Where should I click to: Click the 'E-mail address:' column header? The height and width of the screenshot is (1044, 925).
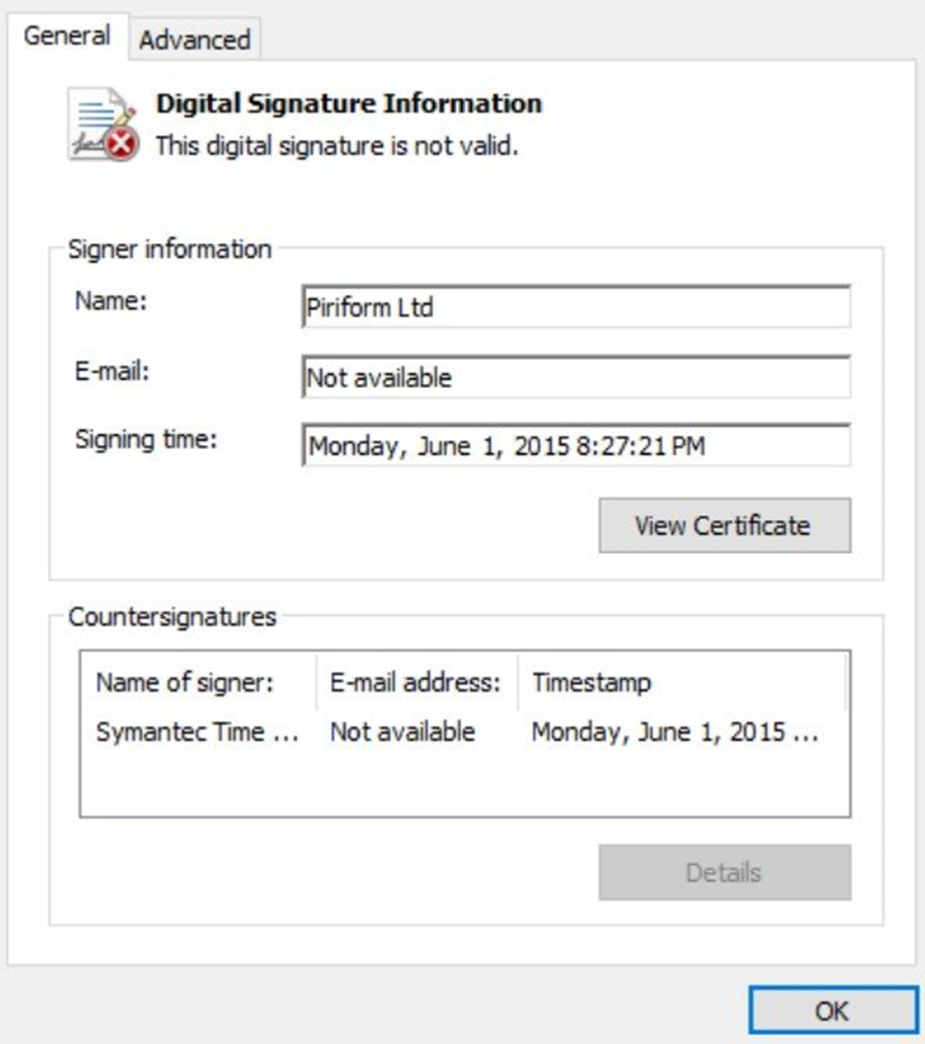click(x=417, y=682)
